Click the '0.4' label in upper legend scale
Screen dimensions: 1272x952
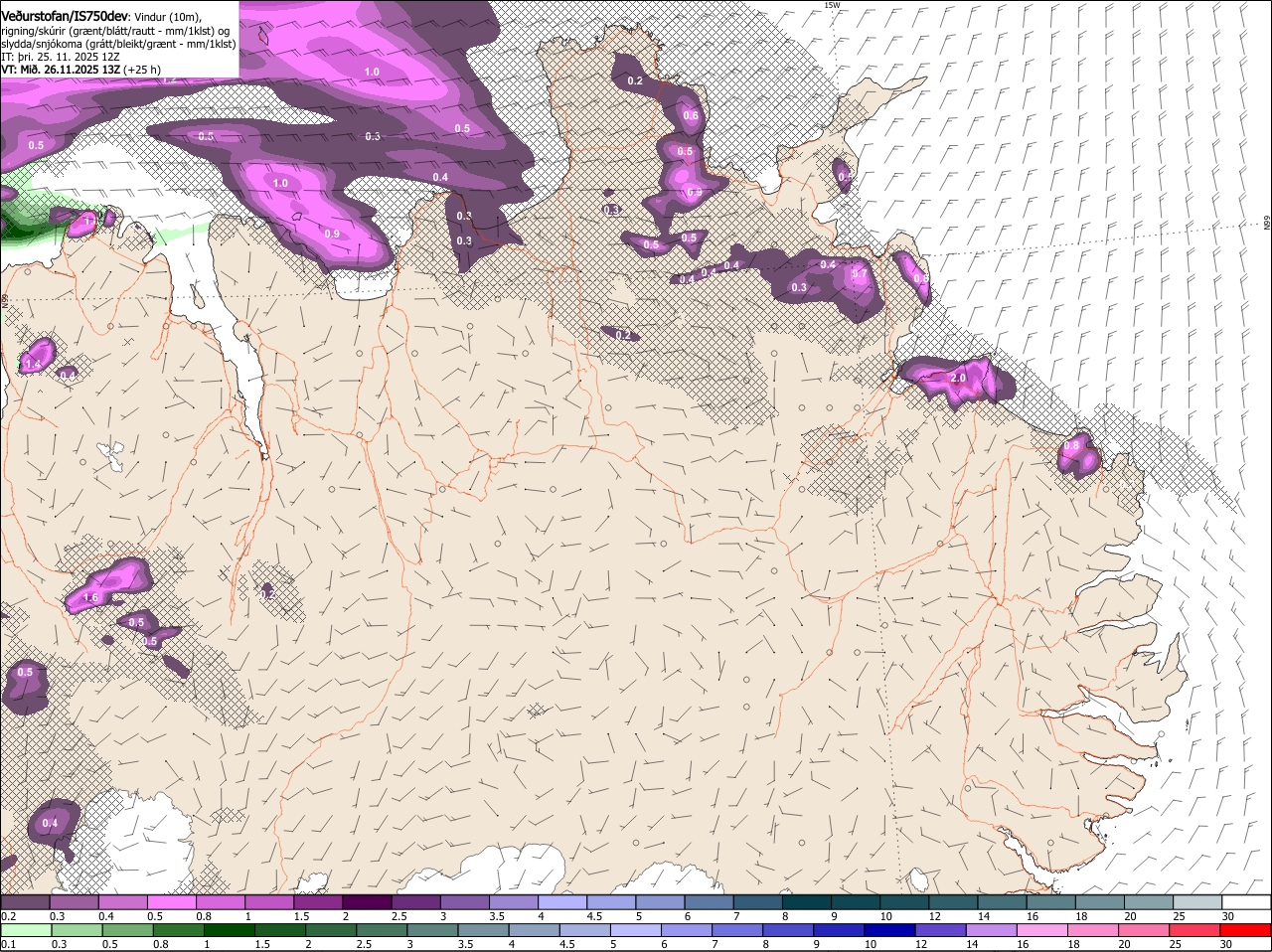106,915
